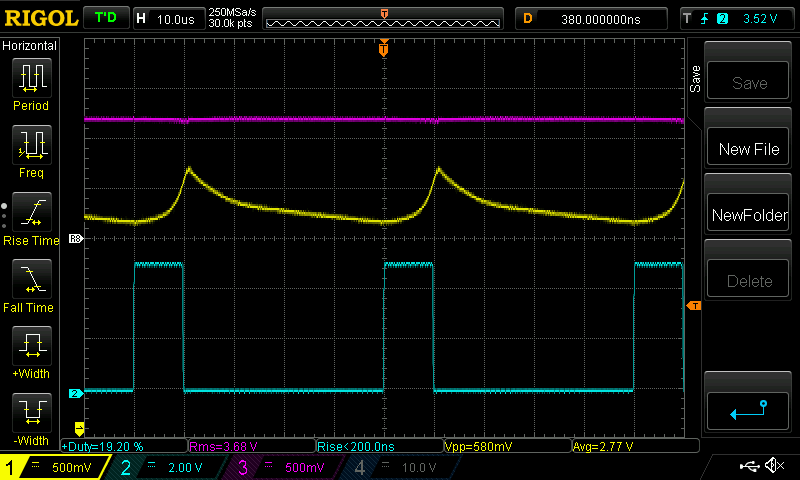Click the orange trigger level marker
This screenshot has width=800, height=480.
pyautogui.click(x=694, y=305)
